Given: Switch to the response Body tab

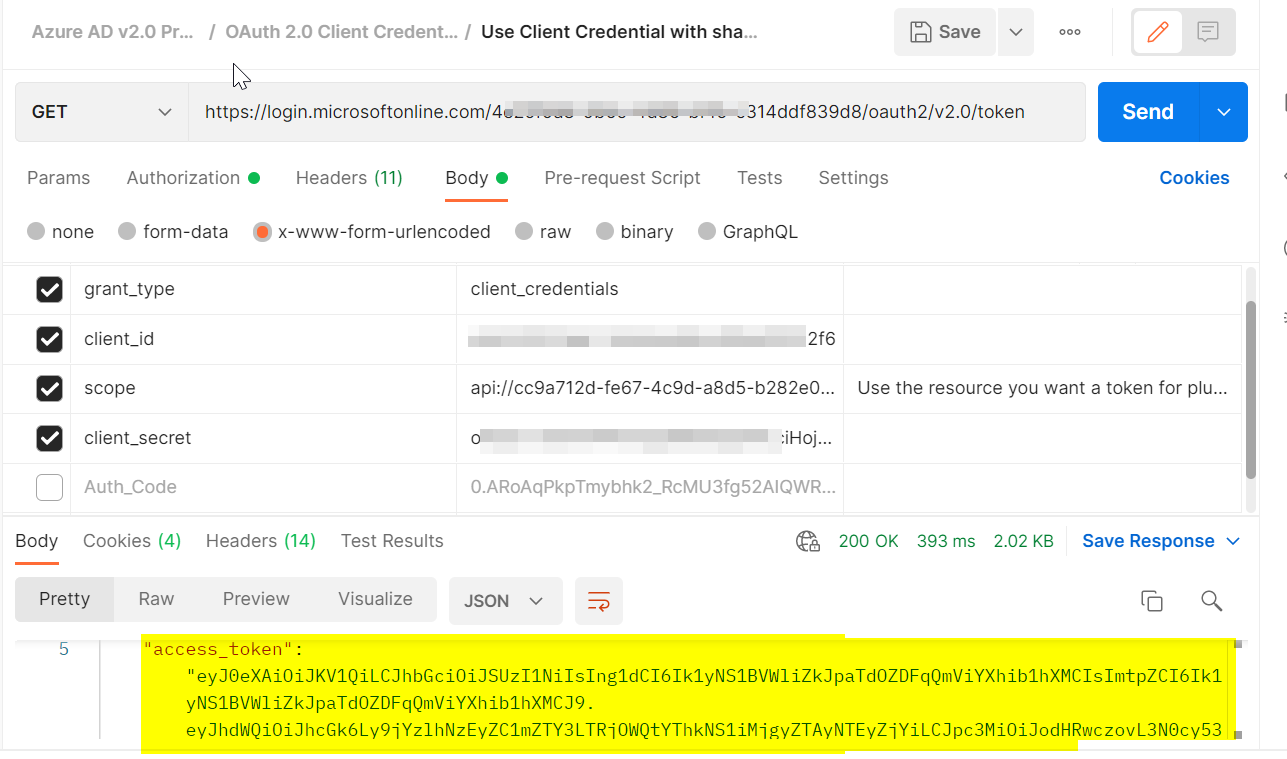Looking at the screenshot, I should (x=36, y=541).
